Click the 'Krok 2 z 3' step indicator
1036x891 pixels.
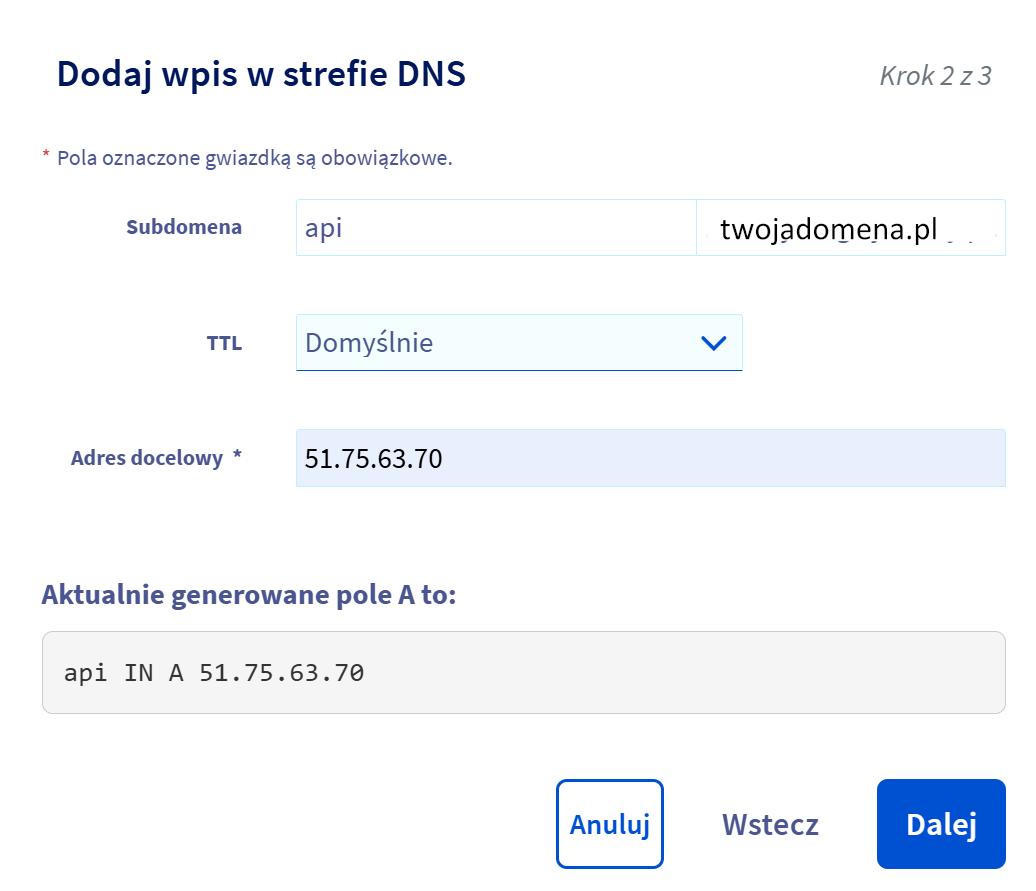click(935, 76)
